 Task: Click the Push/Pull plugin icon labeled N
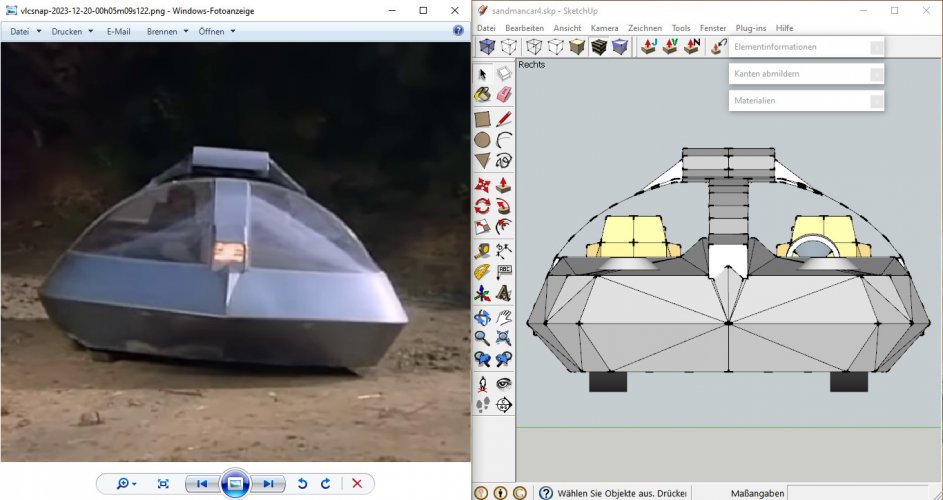coord(692,46)
